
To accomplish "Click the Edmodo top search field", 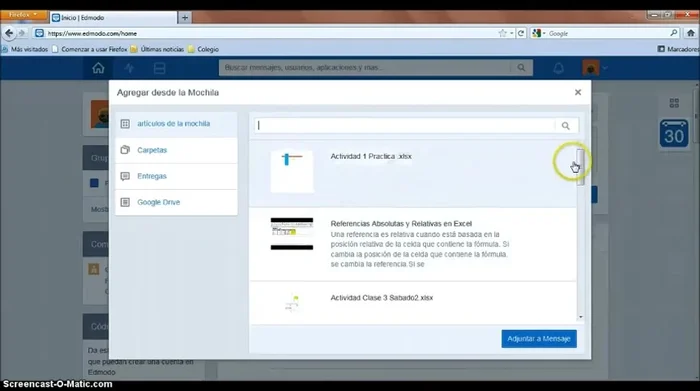I will coord(365,68).
